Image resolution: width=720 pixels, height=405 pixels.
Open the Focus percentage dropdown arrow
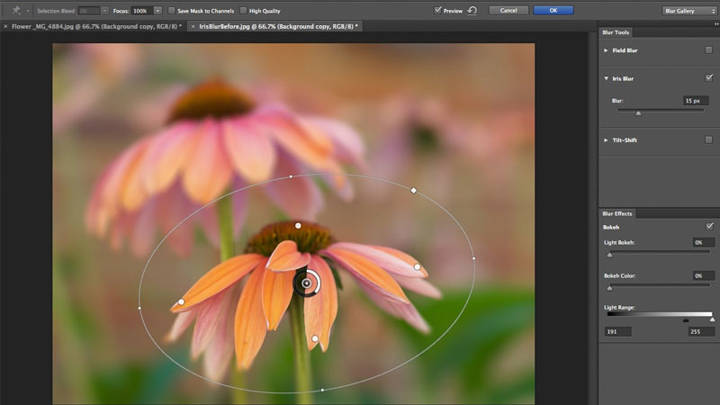pyautogui.click(x=158, y=10)
